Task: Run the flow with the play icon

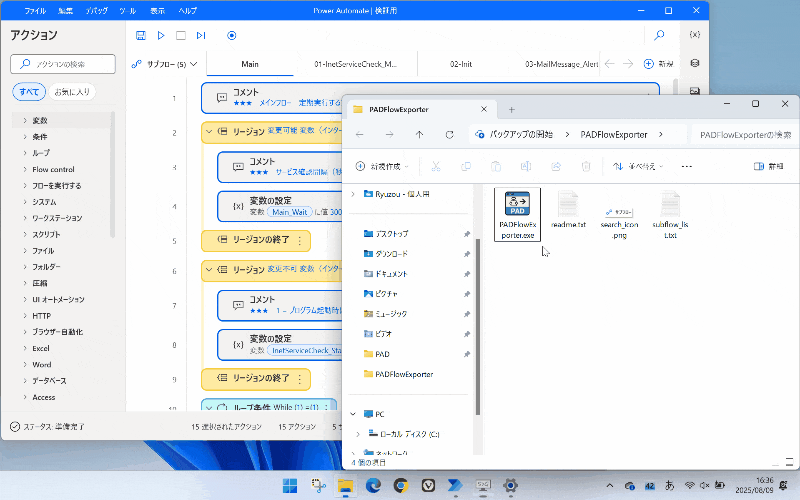Action: [x=161, y=35]
